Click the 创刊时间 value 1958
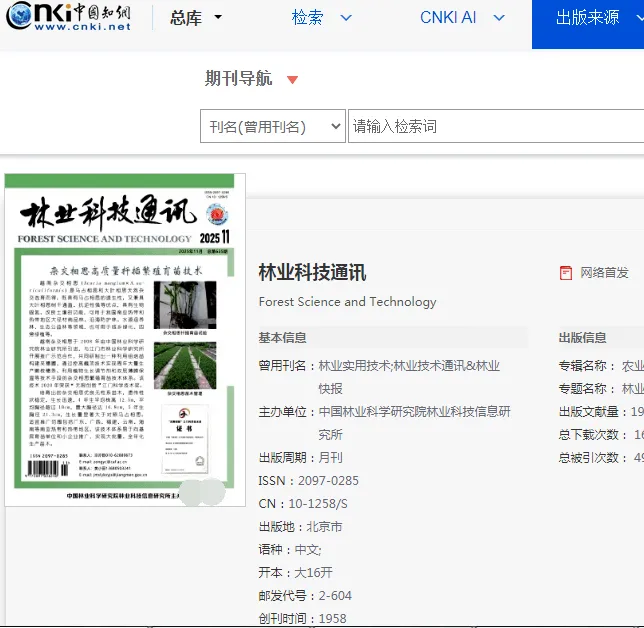The height and width of the screenshot is (628, 644). pyautogui.click(x=332, y=619)
